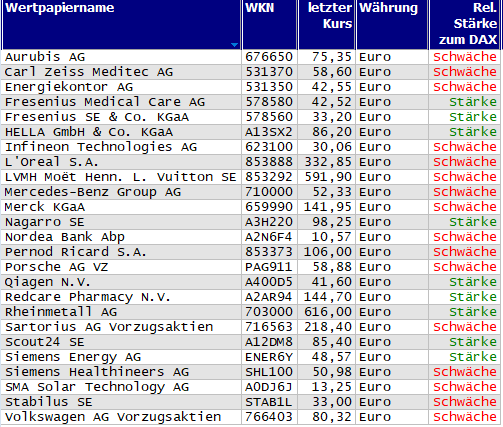503x427 pixels.
Task: Click WKN A13SX2 cell
Action: click(x=269, y=132)
